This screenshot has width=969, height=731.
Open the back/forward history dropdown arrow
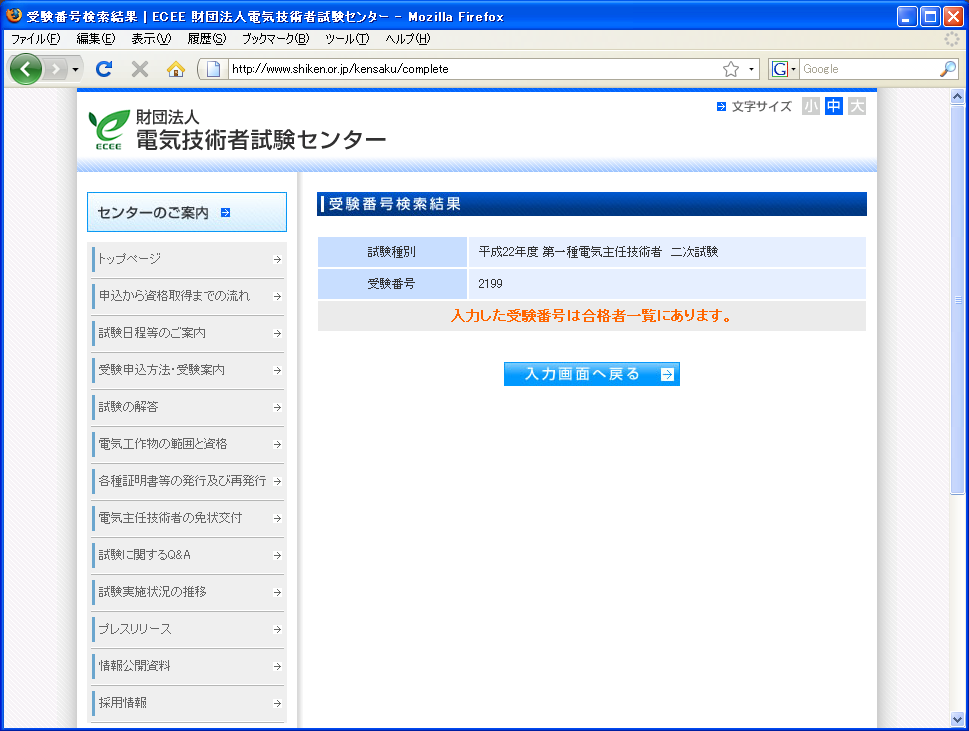(x=75, y=69)
